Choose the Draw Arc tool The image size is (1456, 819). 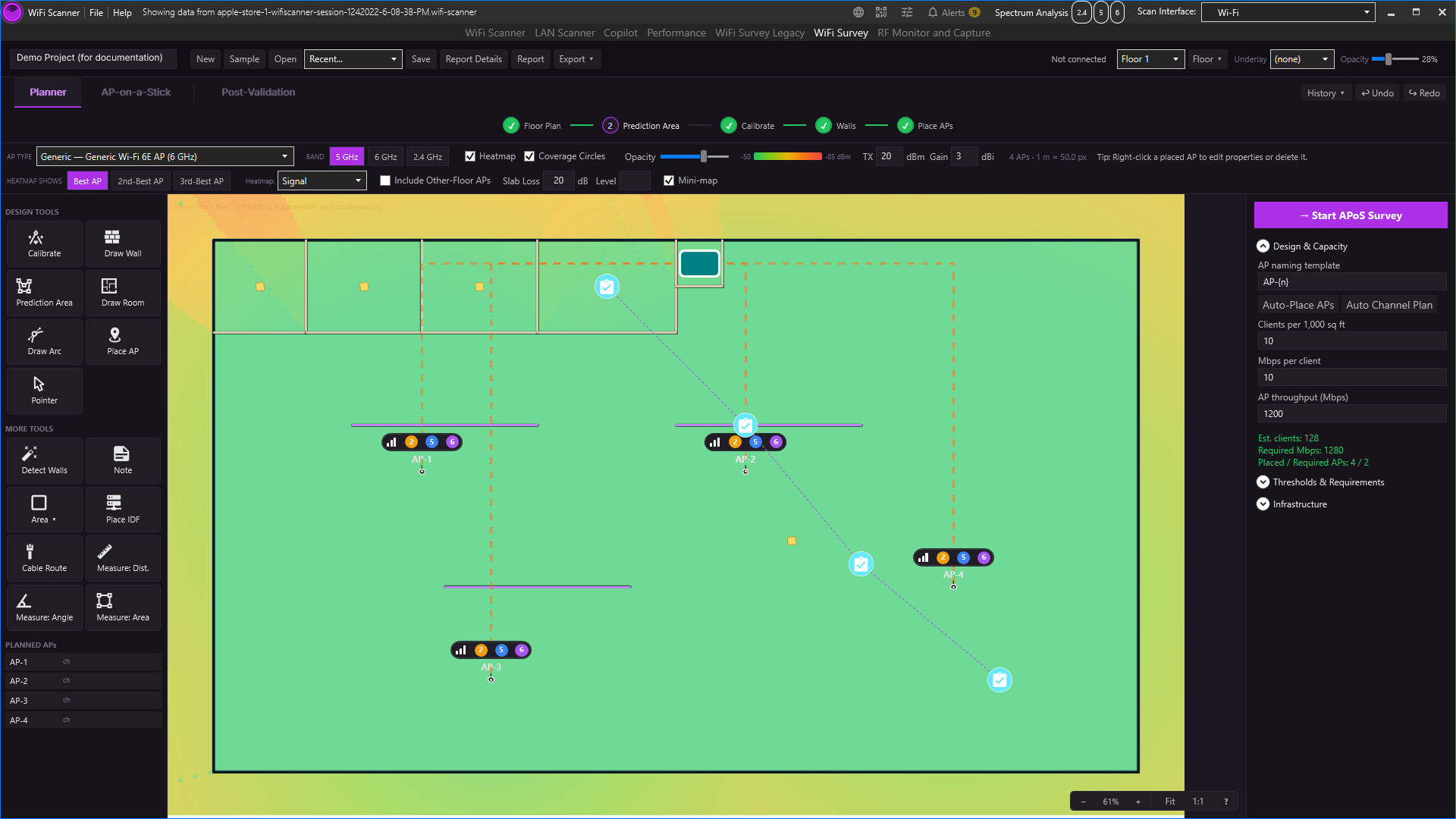click(45, 341)
